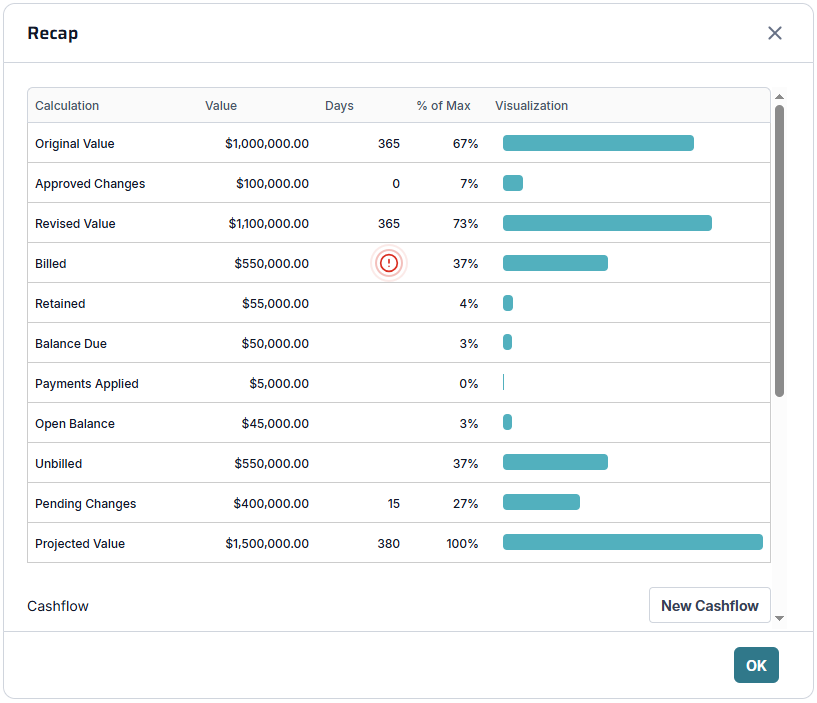Close the Recap dialog with X

775,33
